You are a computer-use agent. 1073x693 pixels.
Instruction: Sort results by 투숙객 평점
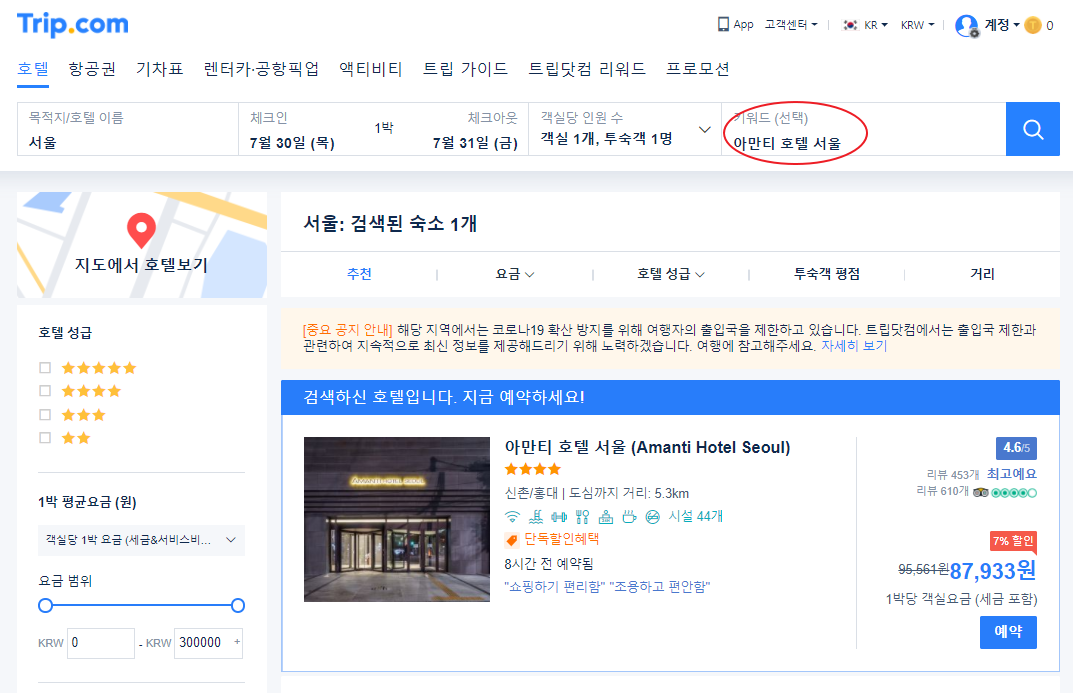click(x=827, y=274)
